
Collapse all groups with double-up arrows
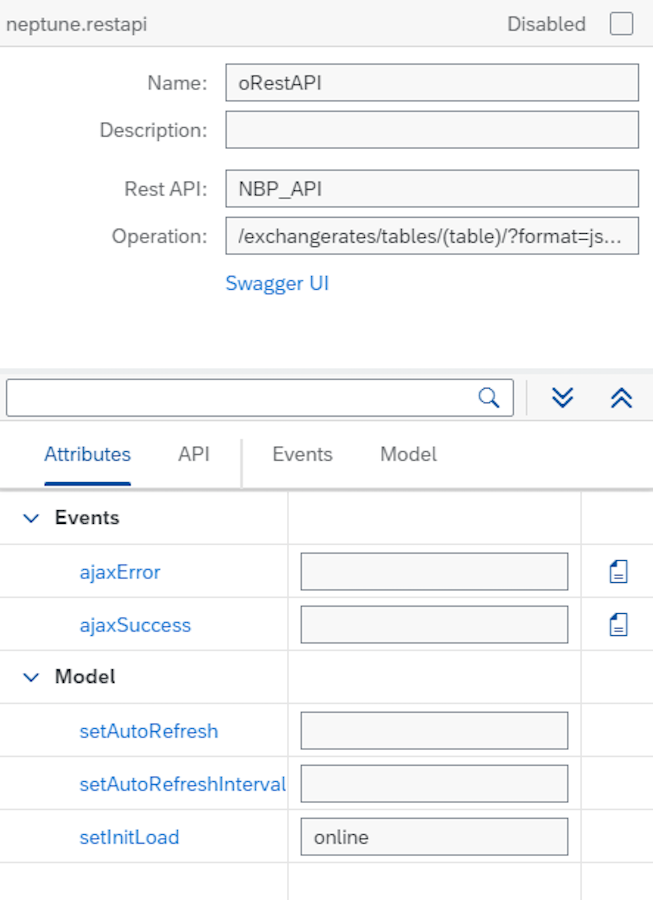point(621,397)
